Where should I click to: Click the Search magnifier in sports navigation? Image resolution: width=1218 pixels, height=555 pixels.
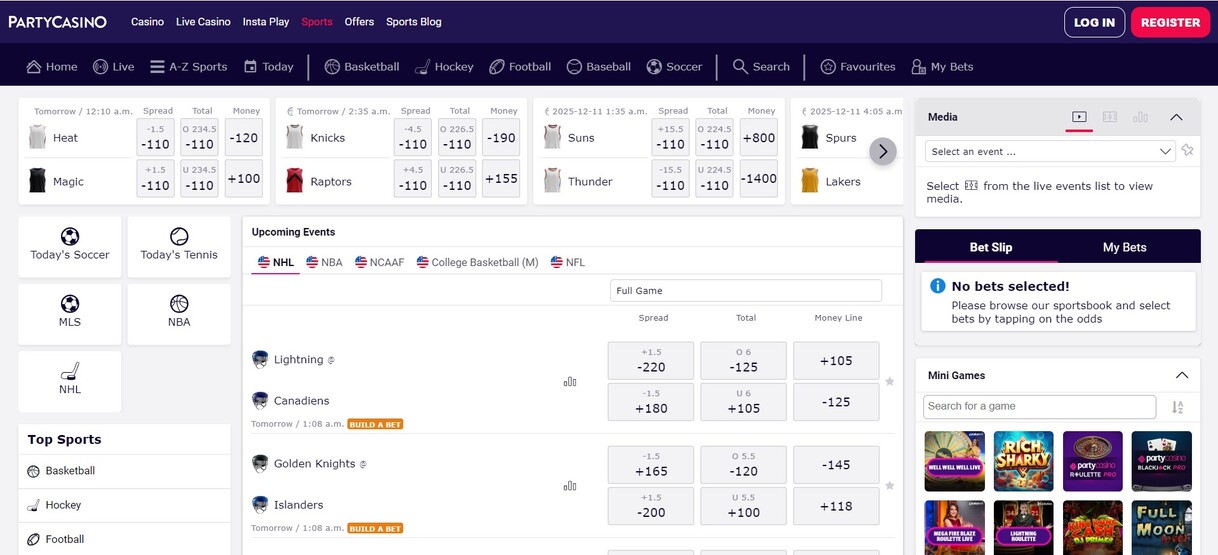pyautogui.click(x=761, y=67)
